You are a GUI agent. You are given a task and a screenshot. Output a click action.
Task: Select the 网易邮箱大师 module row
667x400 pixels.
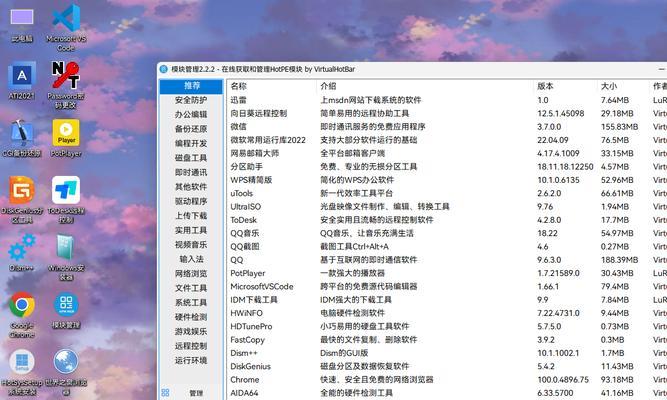pos(447,153)
